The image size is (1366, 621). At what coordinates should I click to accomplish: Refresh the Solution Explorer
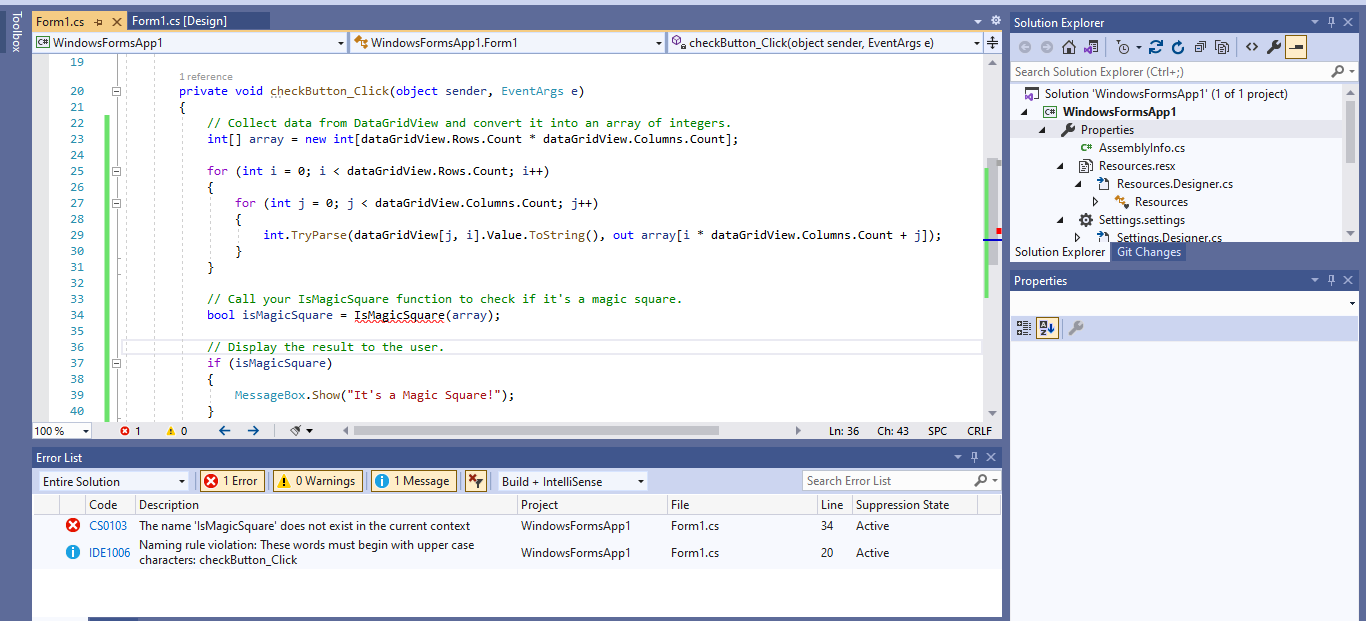coord(1178,47)
